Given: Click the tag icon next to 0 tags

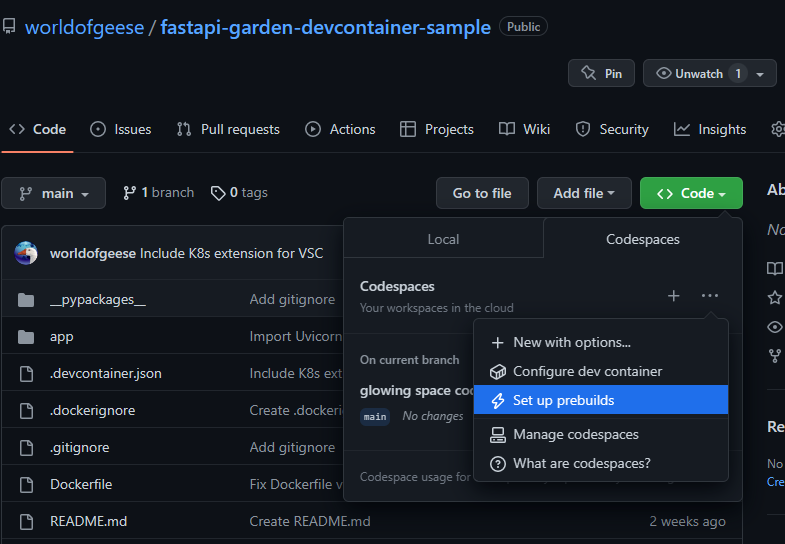Looking at the screenshot, I should click(218, 193).
